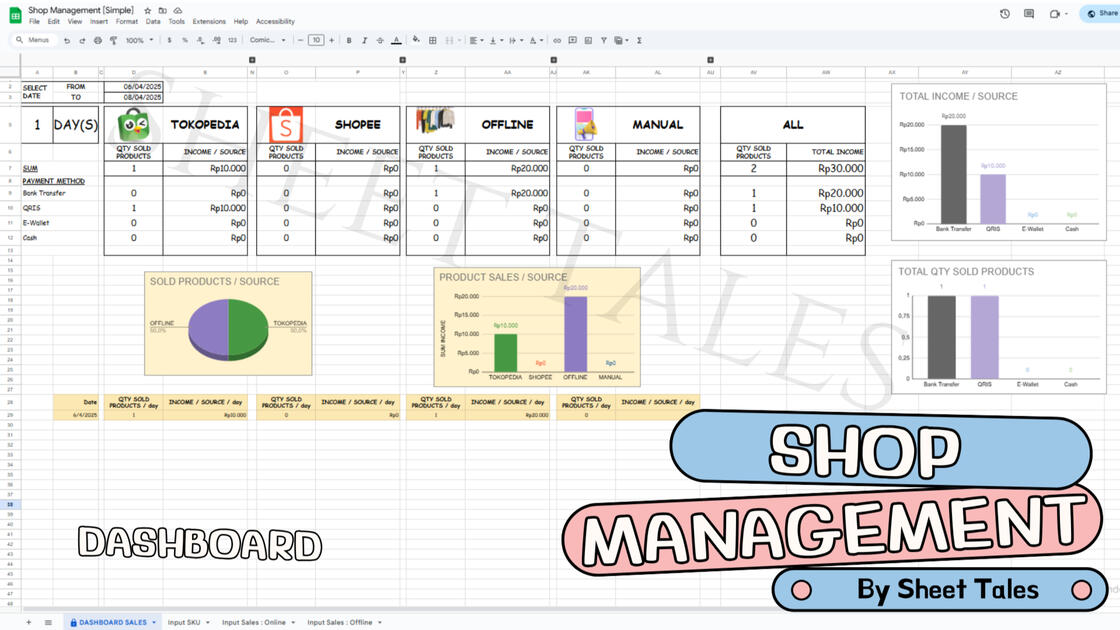Redo the last action

click(x=82, y=41)
